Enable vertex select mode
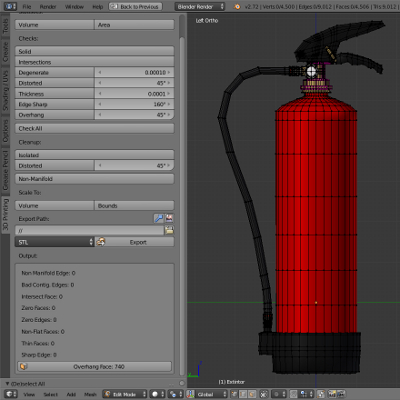The height and width of the screenshot is (400, 400). (x=235, y=394)
